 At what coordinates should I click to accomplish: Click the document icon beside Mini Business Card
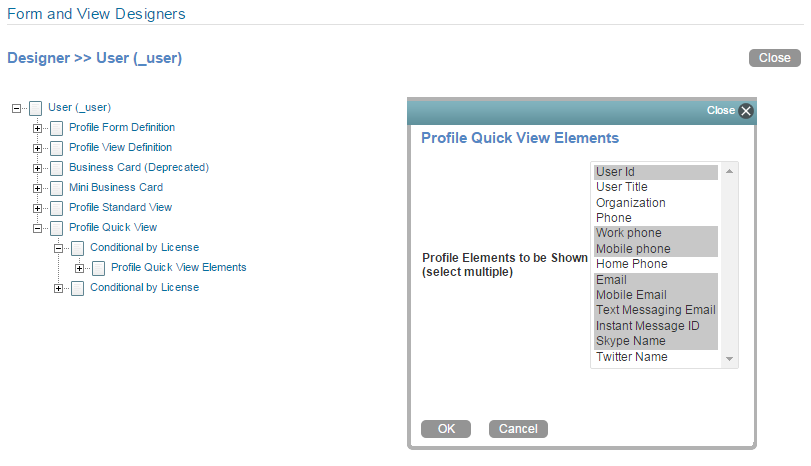(56, 188)
